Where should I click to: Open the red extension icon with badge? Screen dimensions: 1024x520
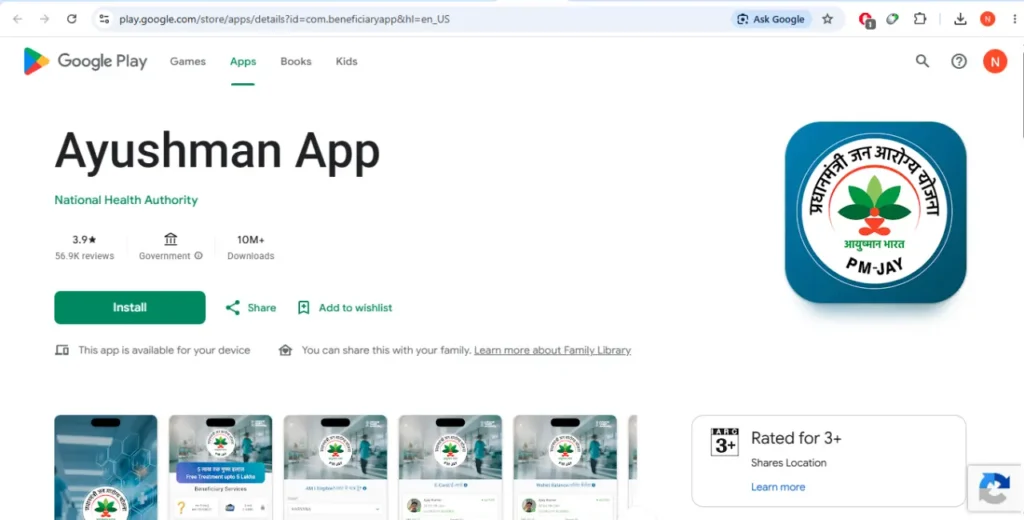click(867, 20)
